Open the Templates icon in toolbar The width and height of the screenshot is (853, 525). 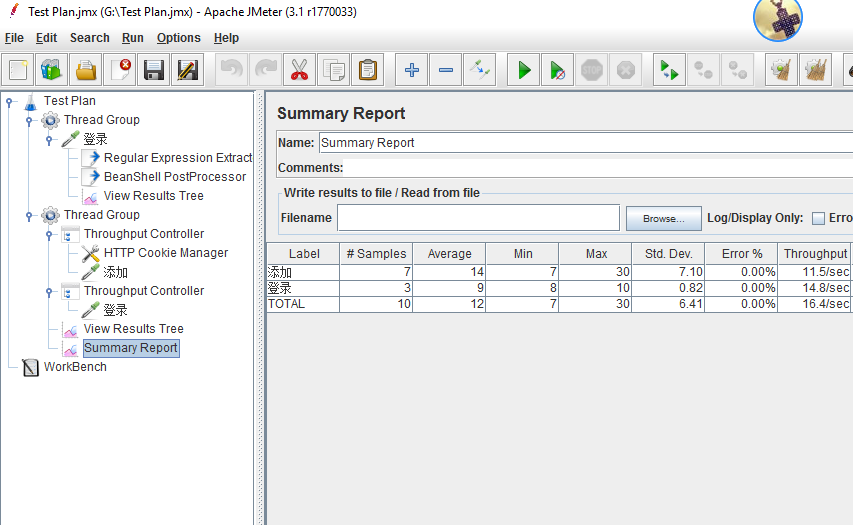click(52, 70)
